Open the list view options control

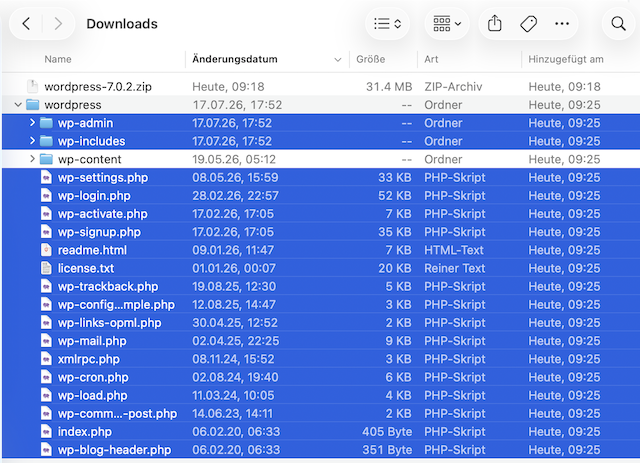(x=387, y=24)
